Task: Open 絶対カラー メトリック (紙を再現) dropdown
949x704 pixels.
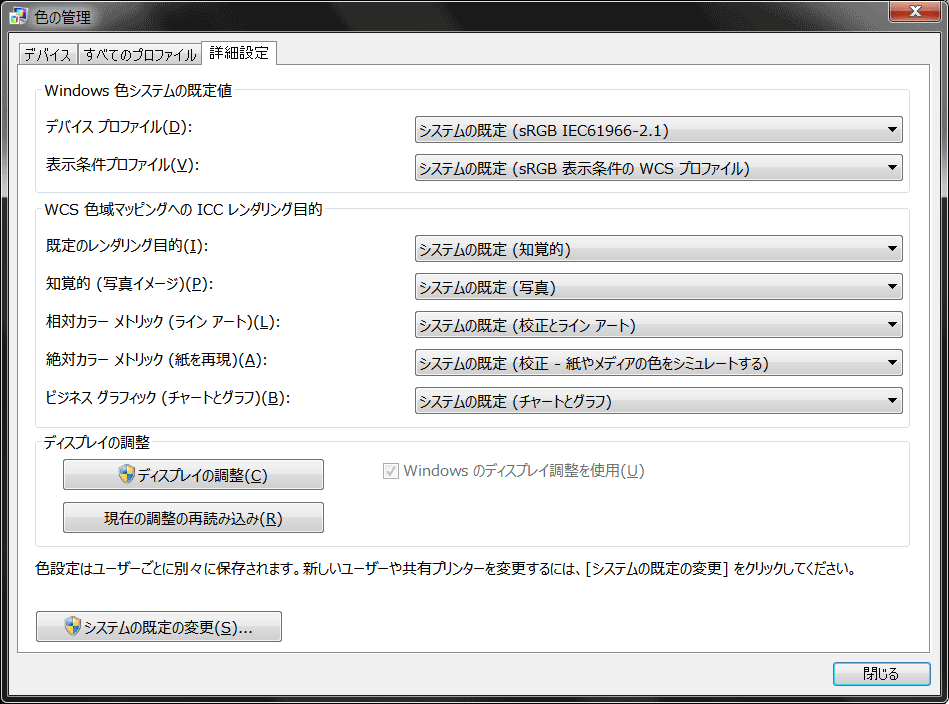Action: tap(658, 363)
